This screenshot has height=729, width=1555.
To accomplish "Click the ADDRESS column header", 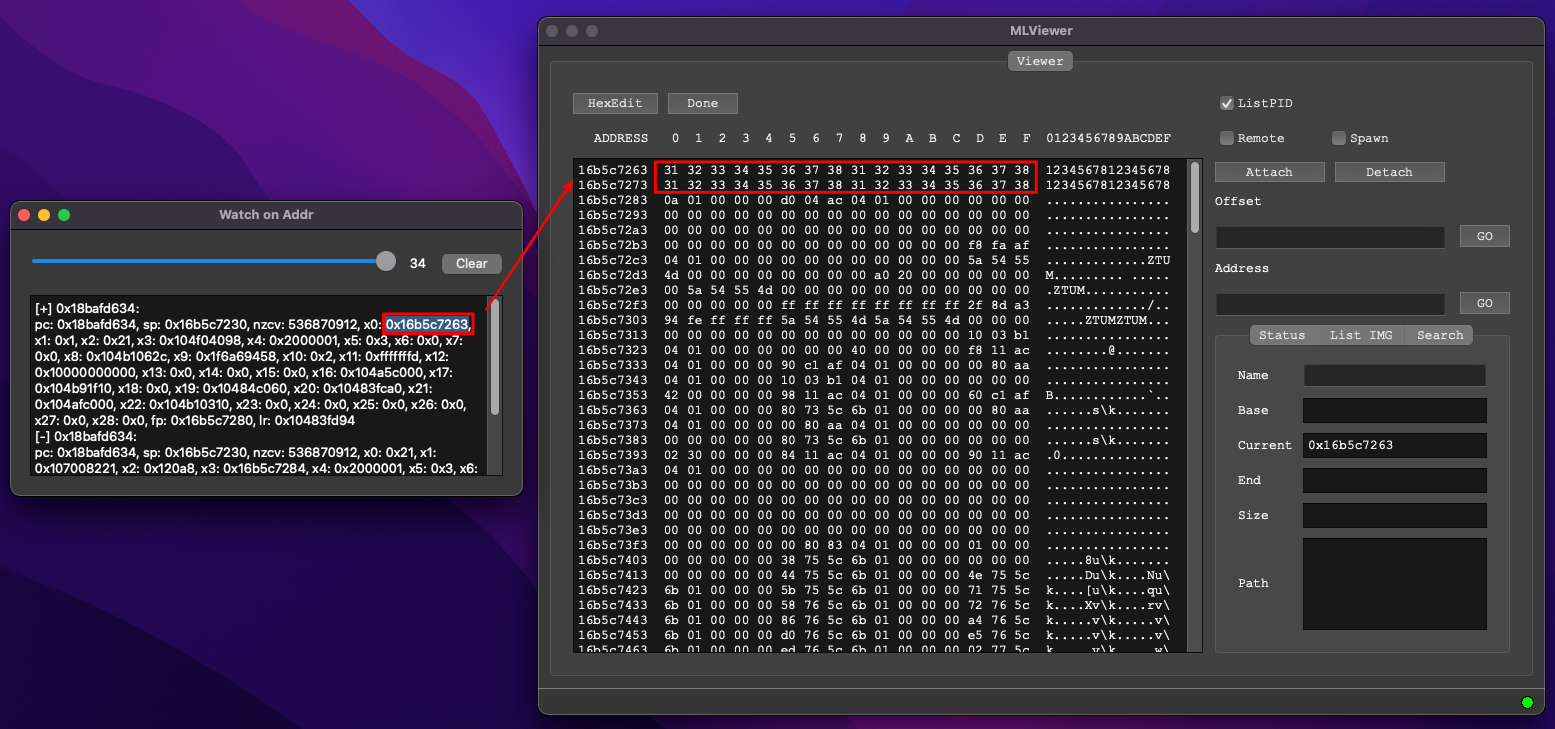I will [620, 138].
